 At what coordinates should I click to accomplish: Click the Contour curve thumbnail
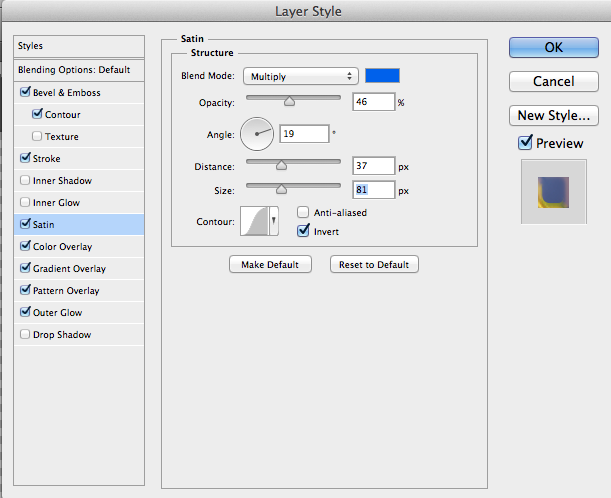point(254,221)
